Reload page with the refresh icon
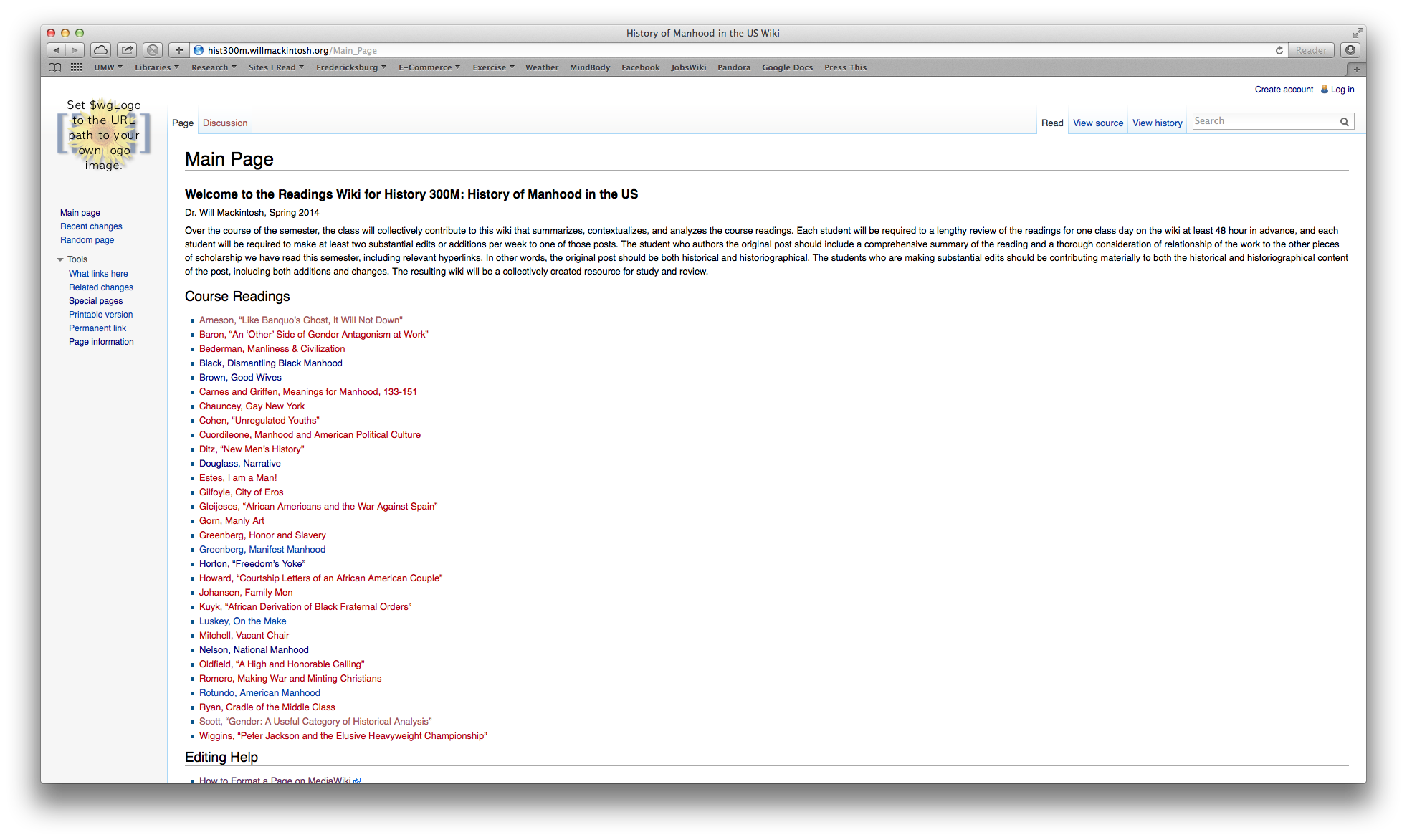Screen dimensions: 1407x840 click(x=1279, y=50)
